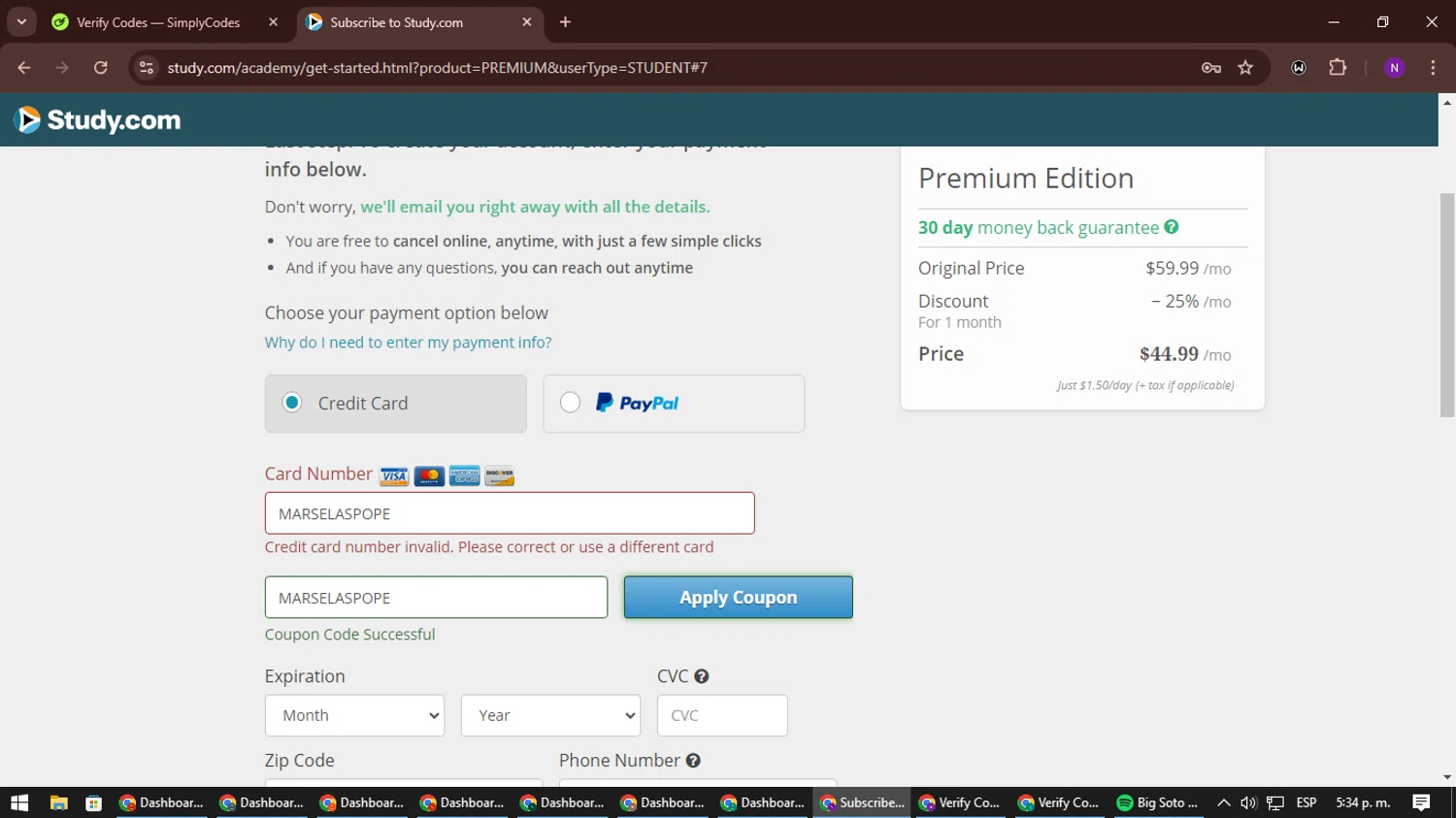Click the 'Coupon Code Successful' message
Screen dimensions: 1456x818
pyautogui.click(x=349, y=635)
